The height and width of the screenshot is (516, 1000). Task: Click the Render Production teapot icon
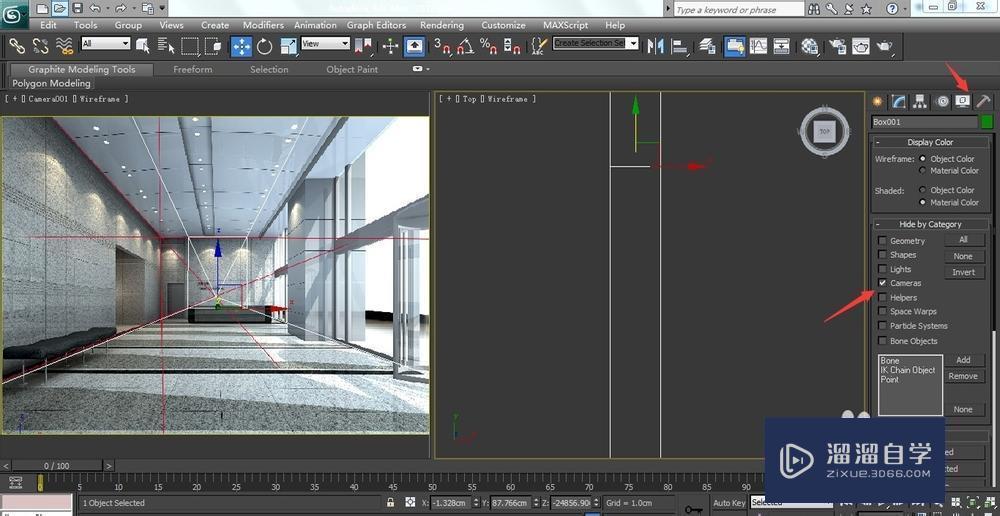[885, 45]
